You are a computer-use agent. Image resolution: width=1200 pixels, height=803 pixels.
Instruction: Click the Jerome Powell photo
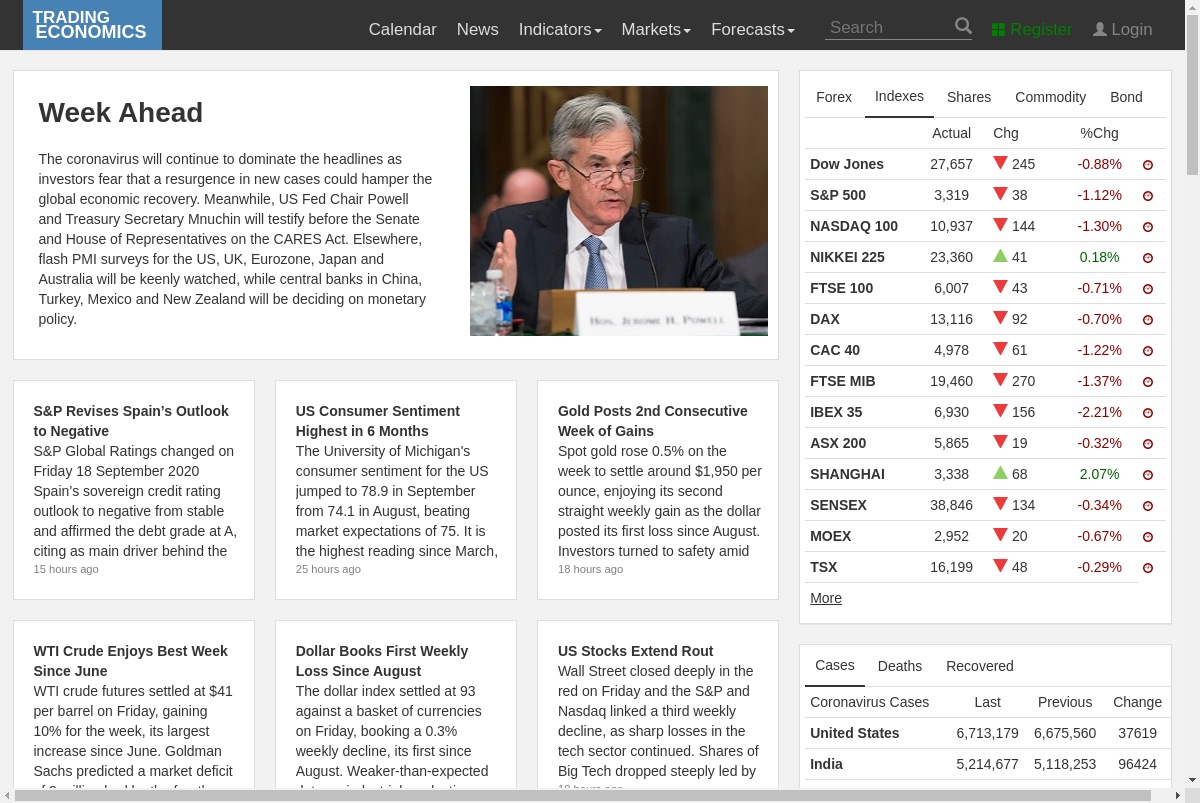[619, 211]
